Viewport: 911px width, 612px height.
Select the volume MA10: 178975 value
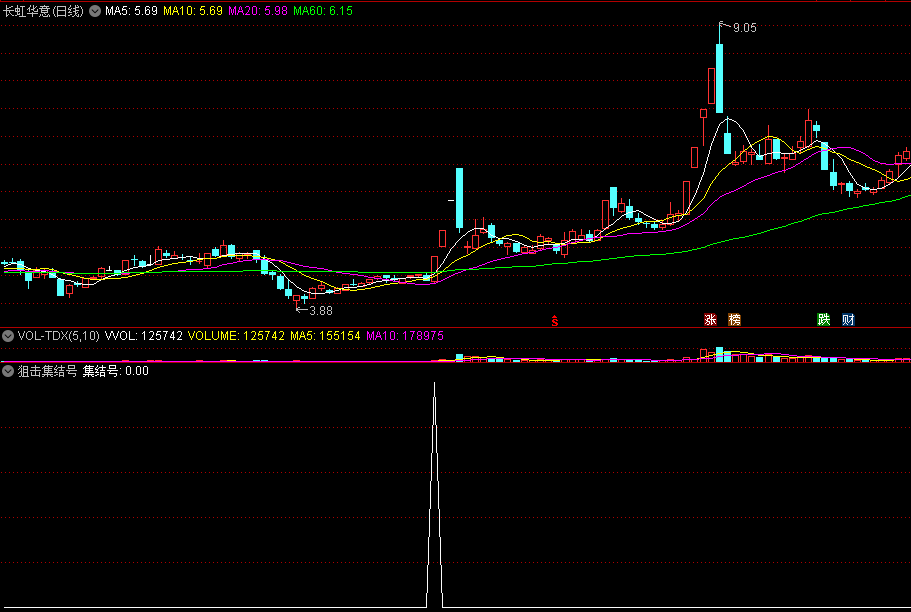click(405, 336)
